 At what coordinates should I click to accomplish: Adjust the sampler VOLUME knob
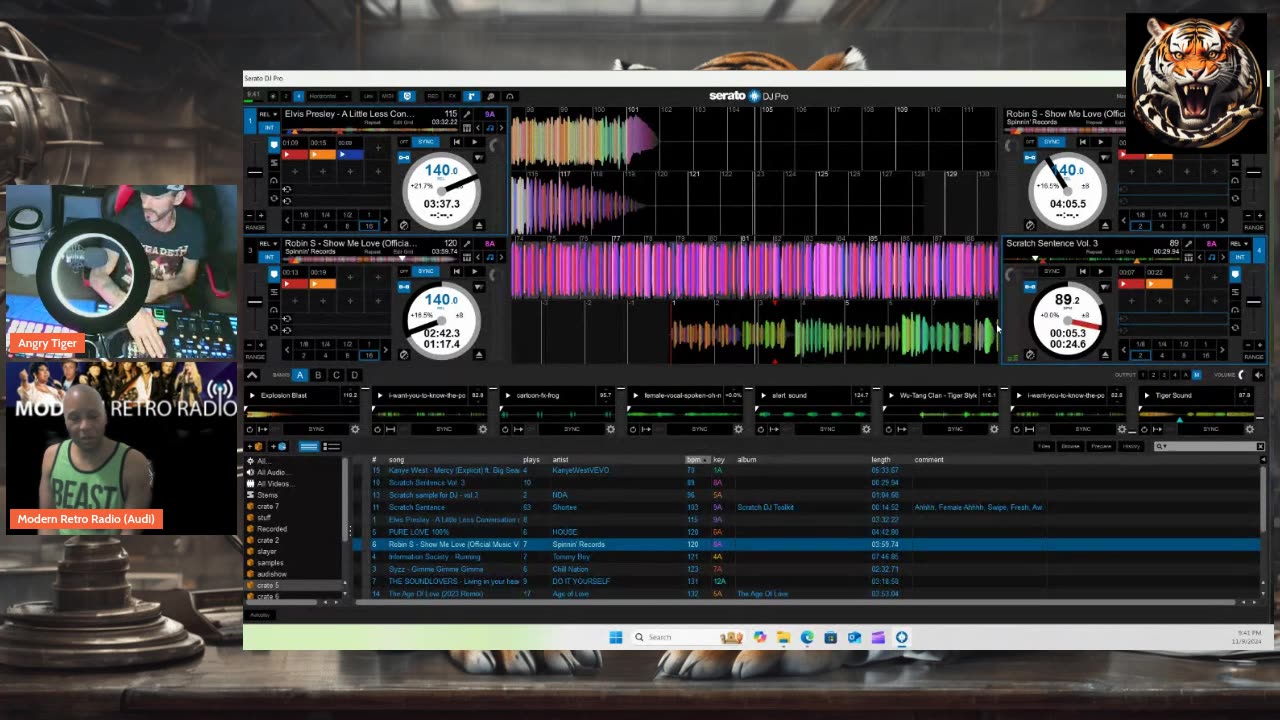(x=1241, y=375)
